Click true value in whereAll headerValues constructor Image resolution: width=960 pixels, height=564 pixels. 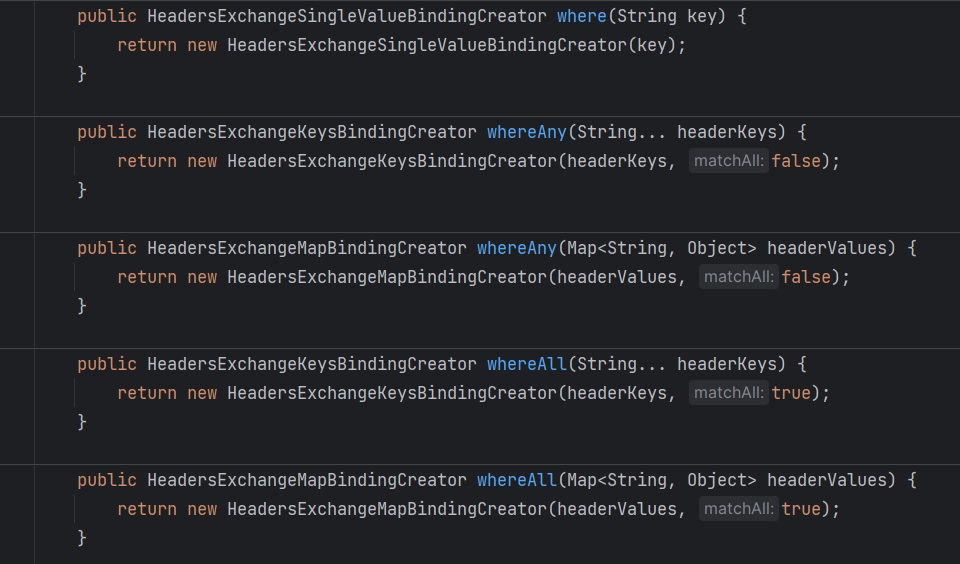pyautogui.click(x=801, y=509)
